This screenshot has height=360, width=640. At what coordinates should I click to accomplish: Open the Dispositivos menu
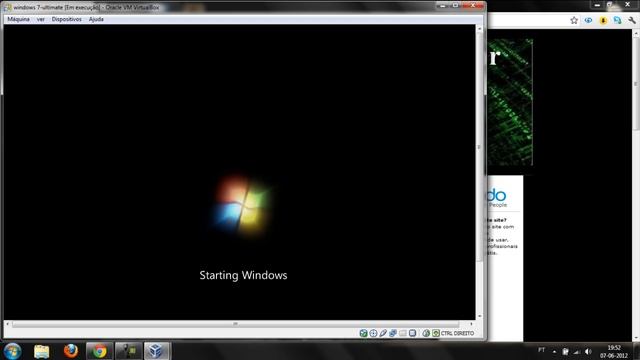click(67, 19)
